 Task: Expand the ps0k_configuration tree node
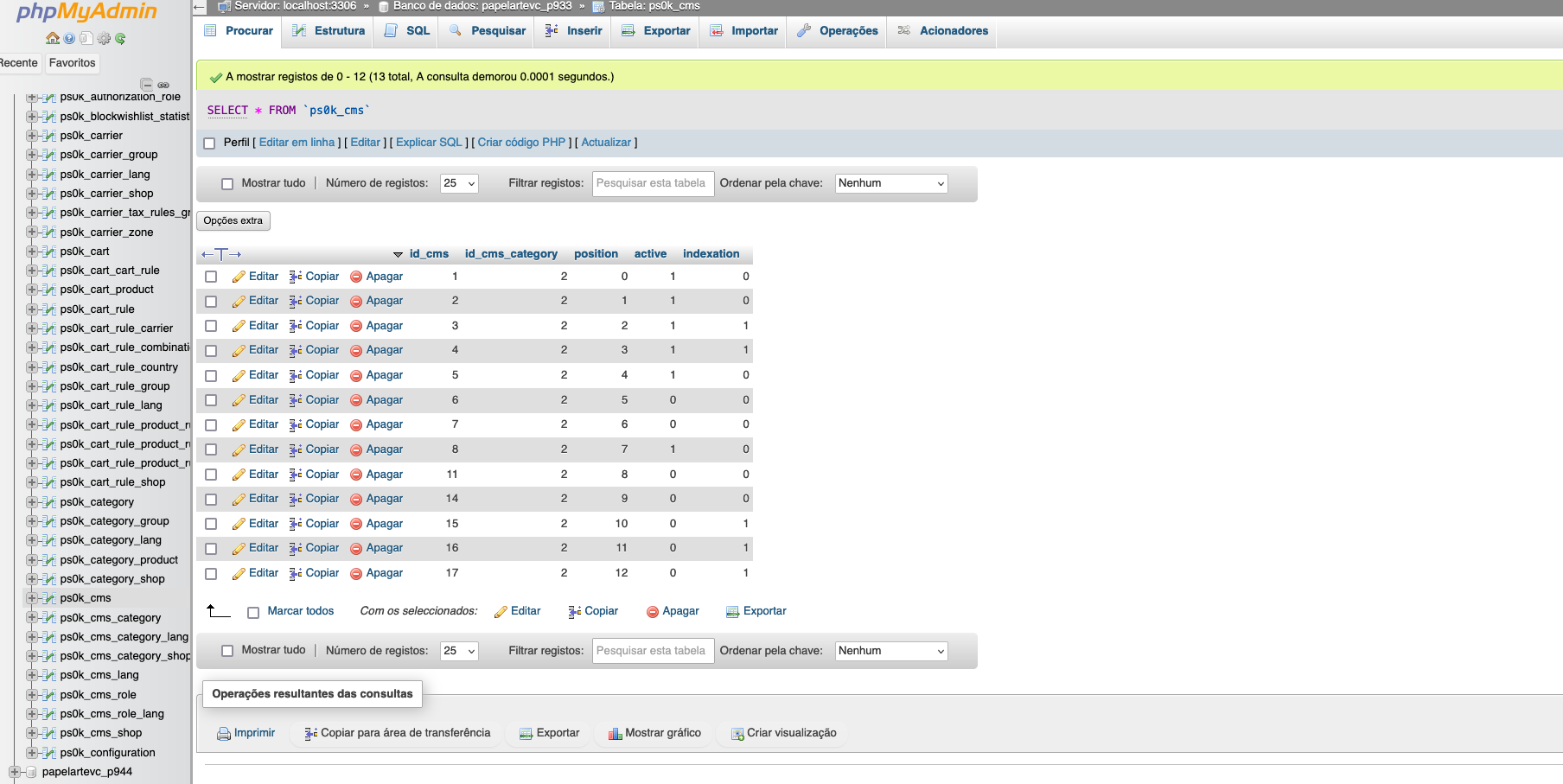[31, 753]
